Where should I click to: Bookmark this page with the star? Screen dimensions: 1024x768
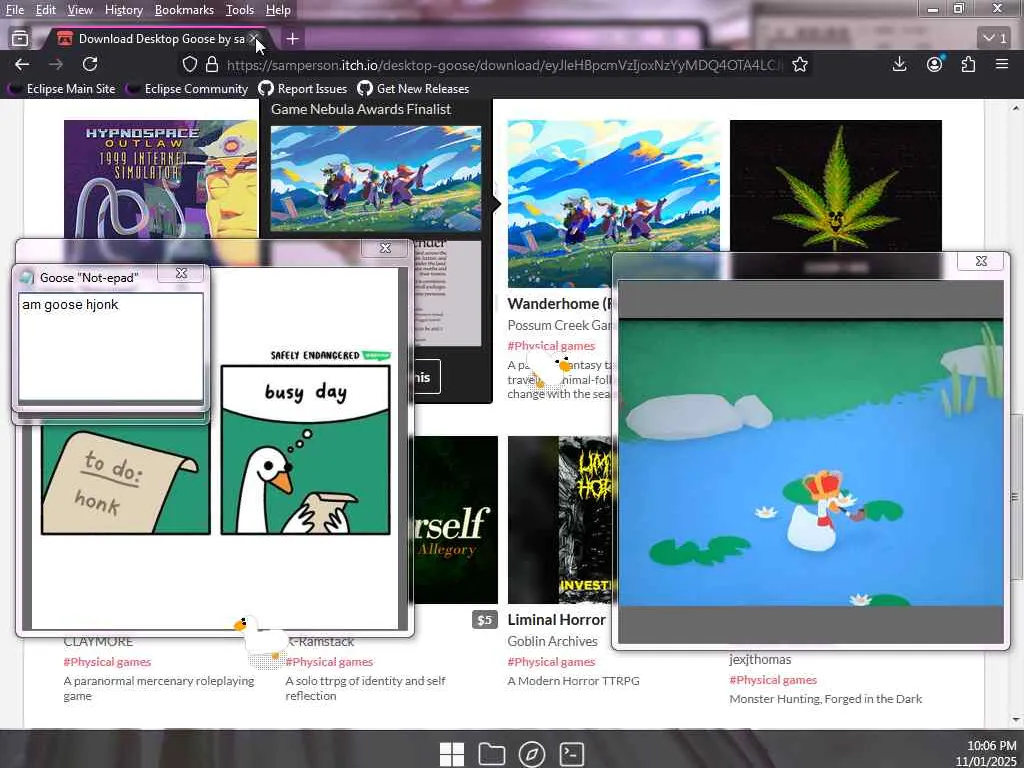[800, 65]
